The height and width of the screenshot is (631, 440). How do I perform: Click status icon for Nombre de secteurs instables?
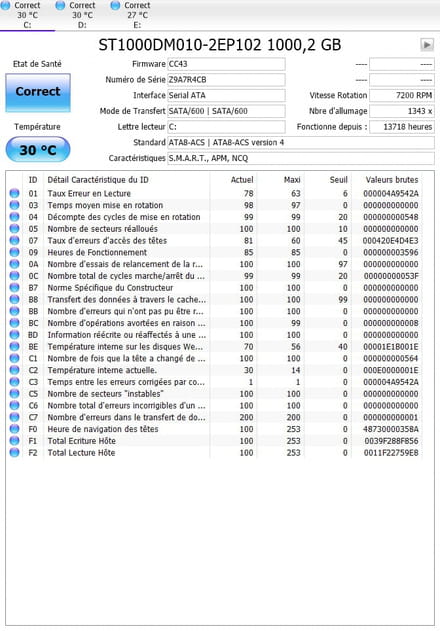14,394
